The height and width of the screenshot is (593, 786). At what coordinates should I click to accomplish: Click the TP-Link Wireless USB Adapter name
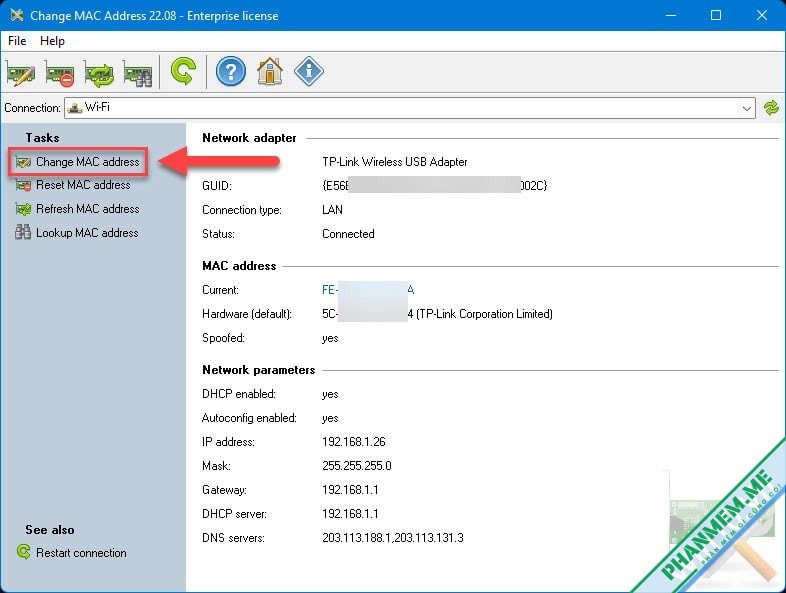(x=395, y=162)
